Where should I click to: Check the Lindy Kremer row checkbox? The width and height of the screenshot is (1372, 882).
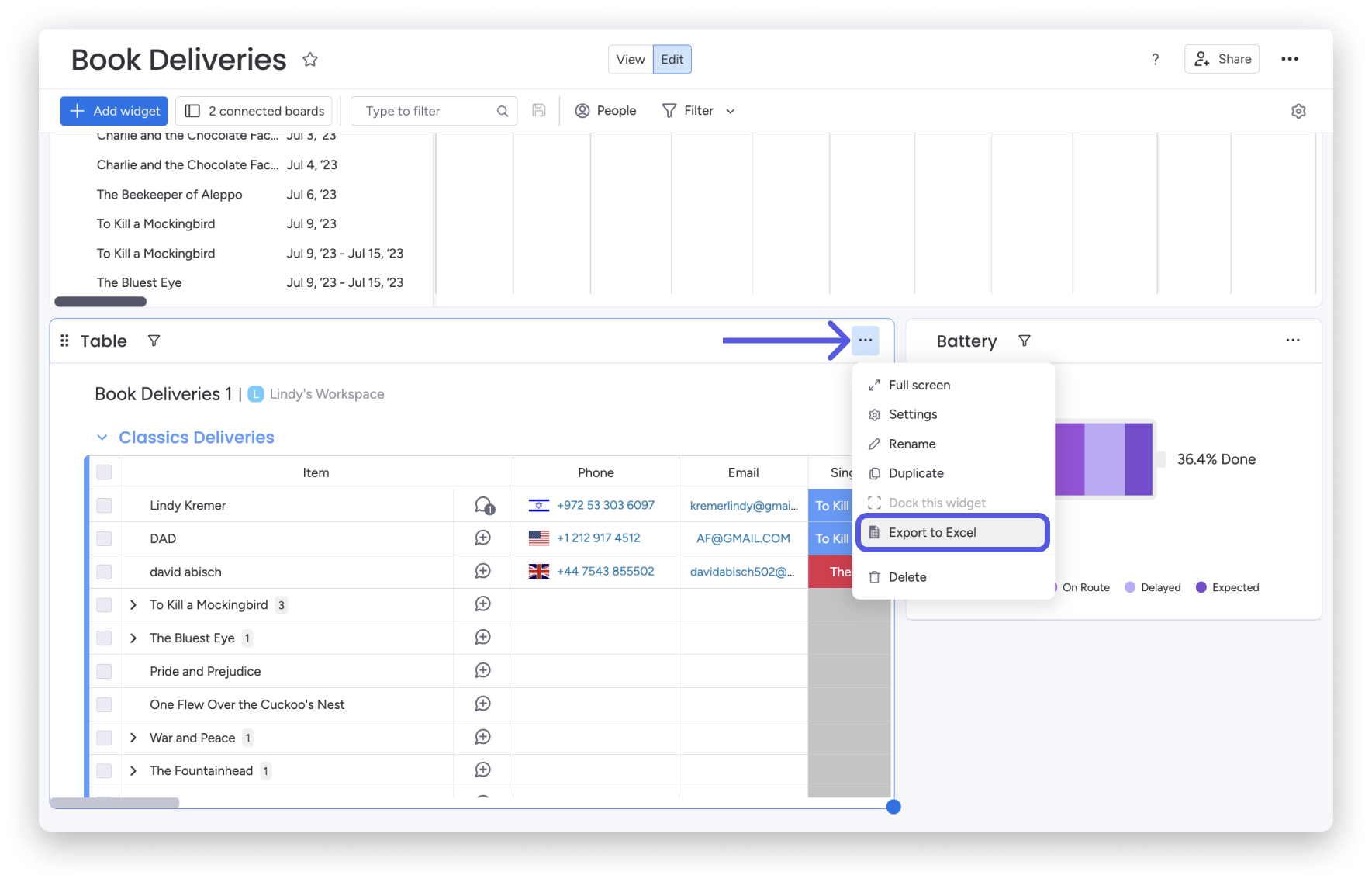click(104, 505)
